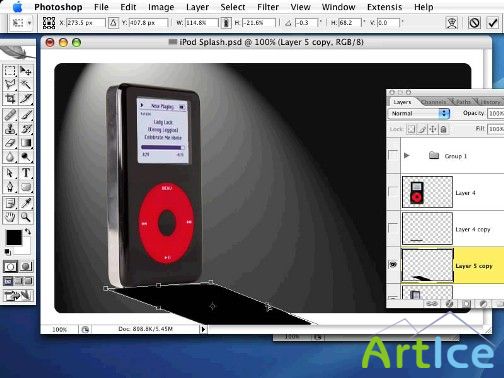Select the Eyedropper tool
The image size is (504, 378).
(26, 203)
